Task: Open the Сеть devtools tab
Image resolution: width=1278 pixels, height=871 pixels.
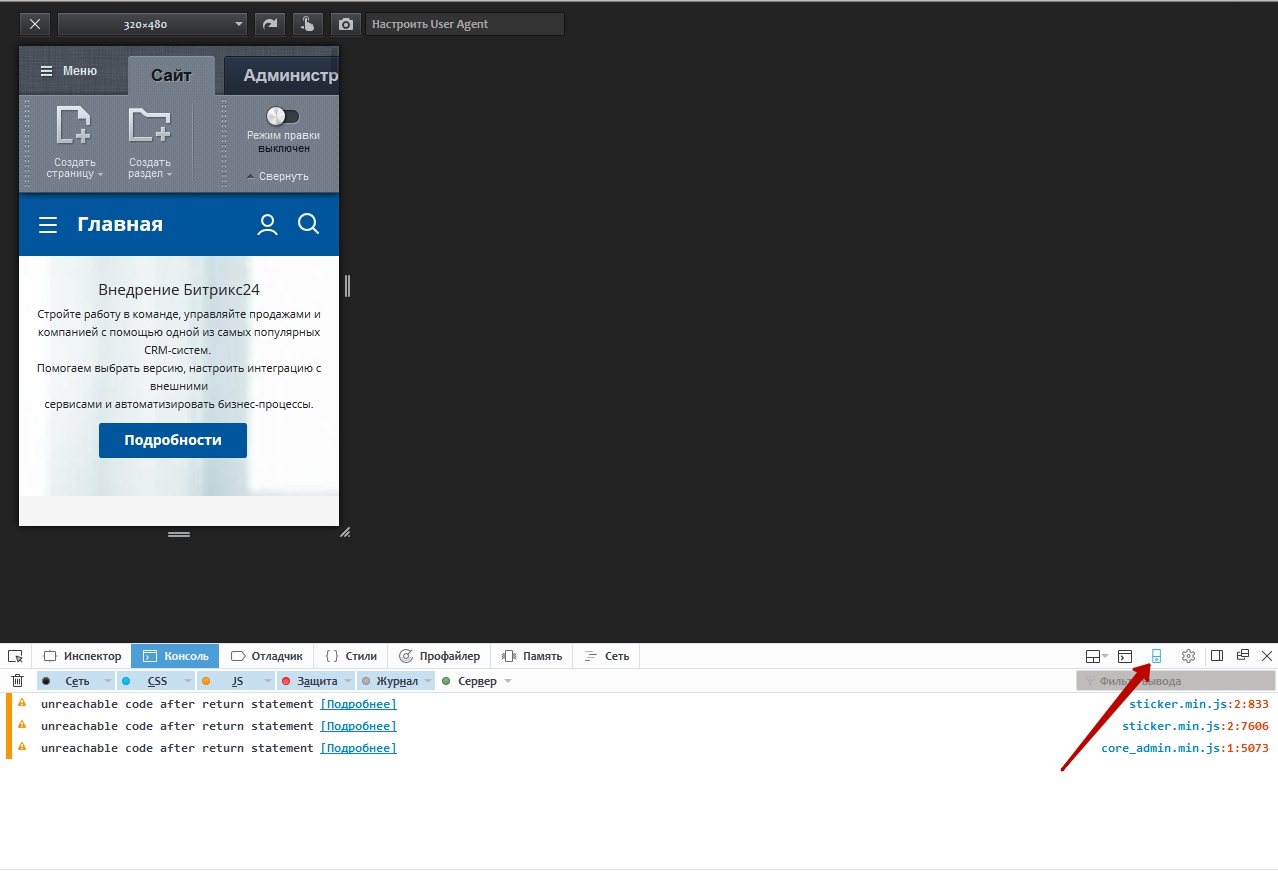Action: click(x=607, y=656)
